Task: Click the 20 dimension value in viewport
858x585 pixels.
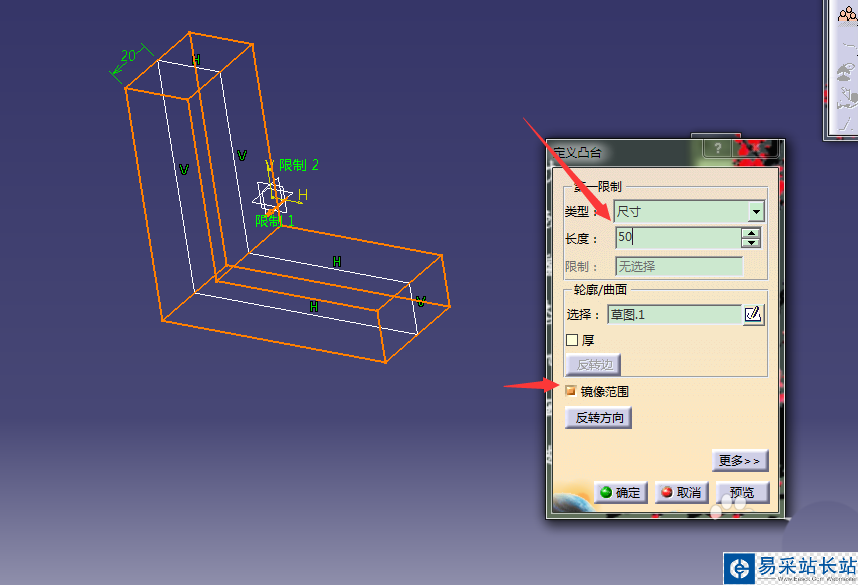Action: [128, 56]
